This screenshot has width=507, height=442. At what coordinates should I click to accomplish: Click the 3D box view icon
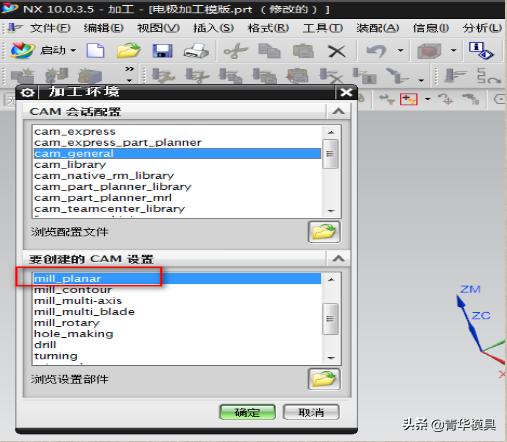(x=429, y=51)
